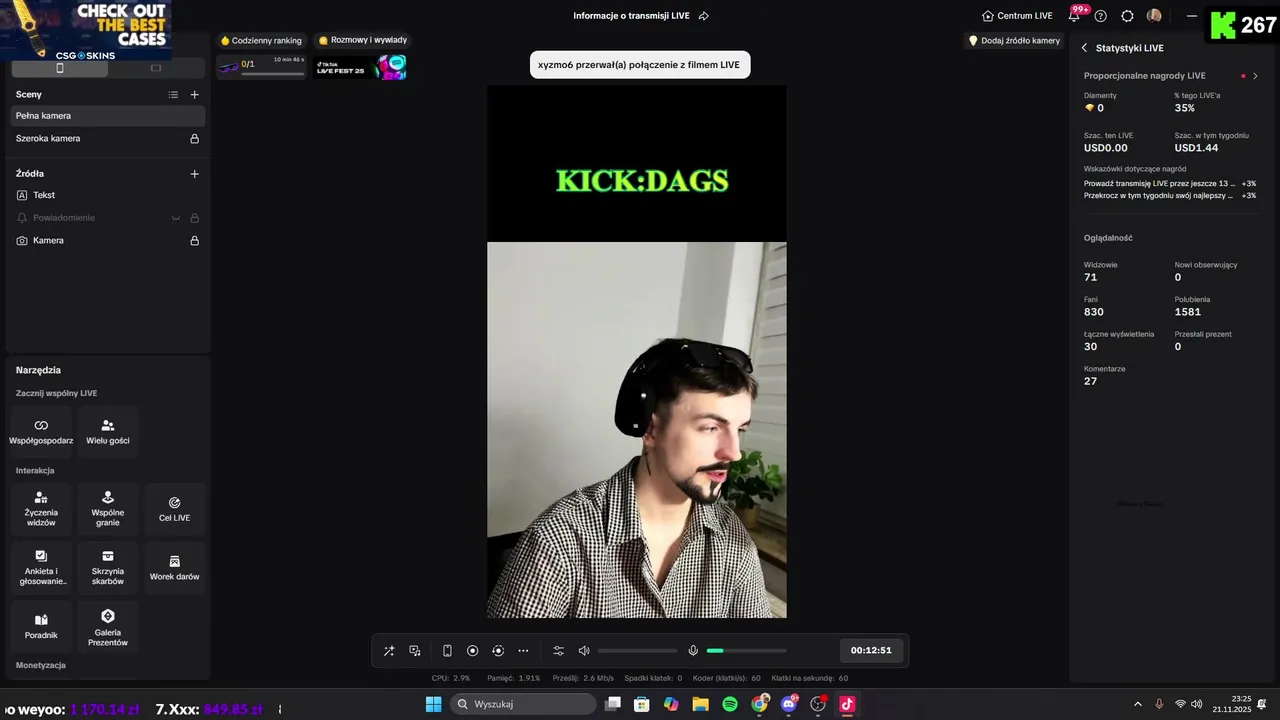The height and width of the screenshot is (720, 1280).
Task: Open the Poradnik guide tool
Action: 41,626
